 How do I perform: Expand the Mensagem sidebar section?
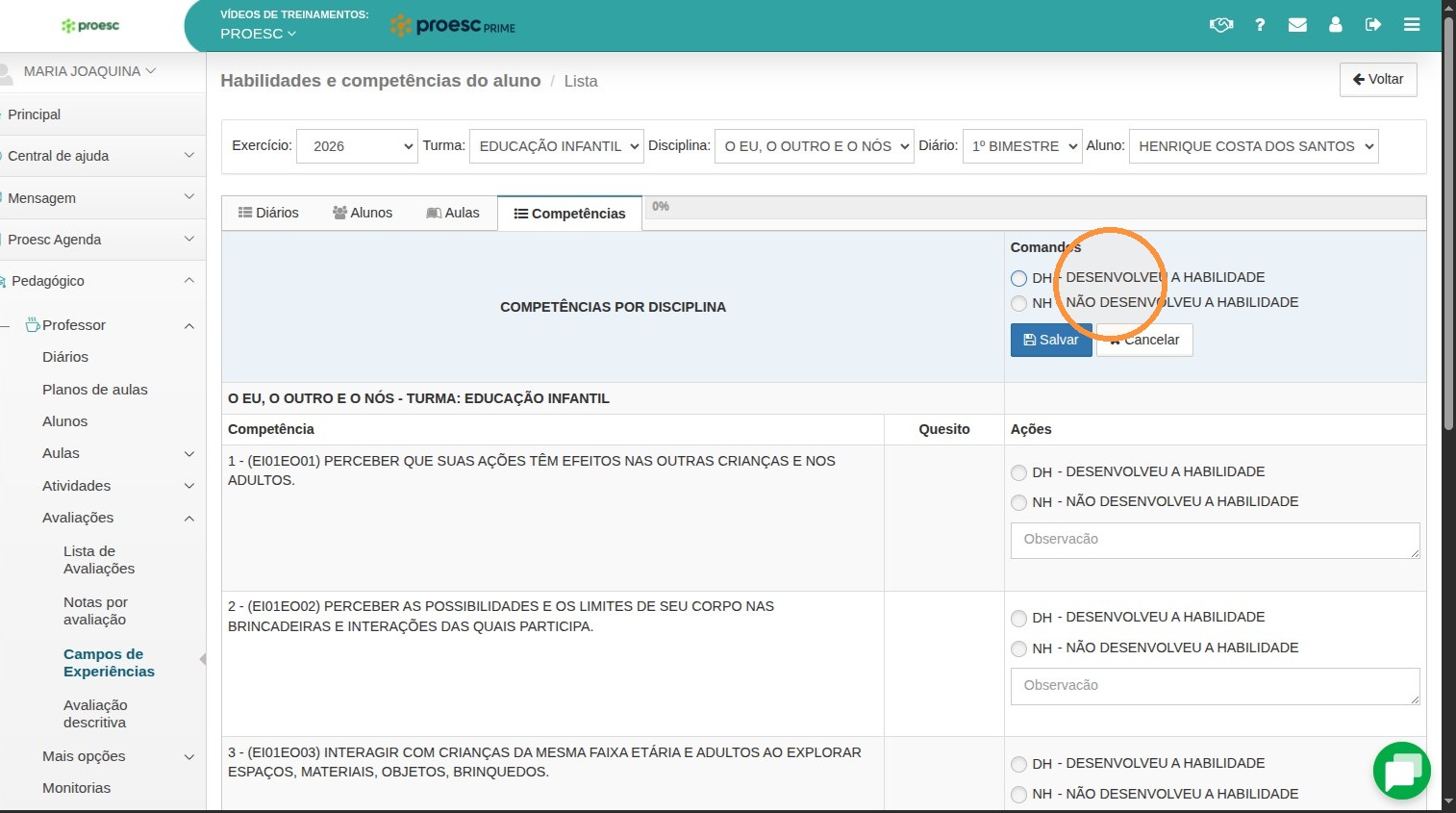pos(101,198)
